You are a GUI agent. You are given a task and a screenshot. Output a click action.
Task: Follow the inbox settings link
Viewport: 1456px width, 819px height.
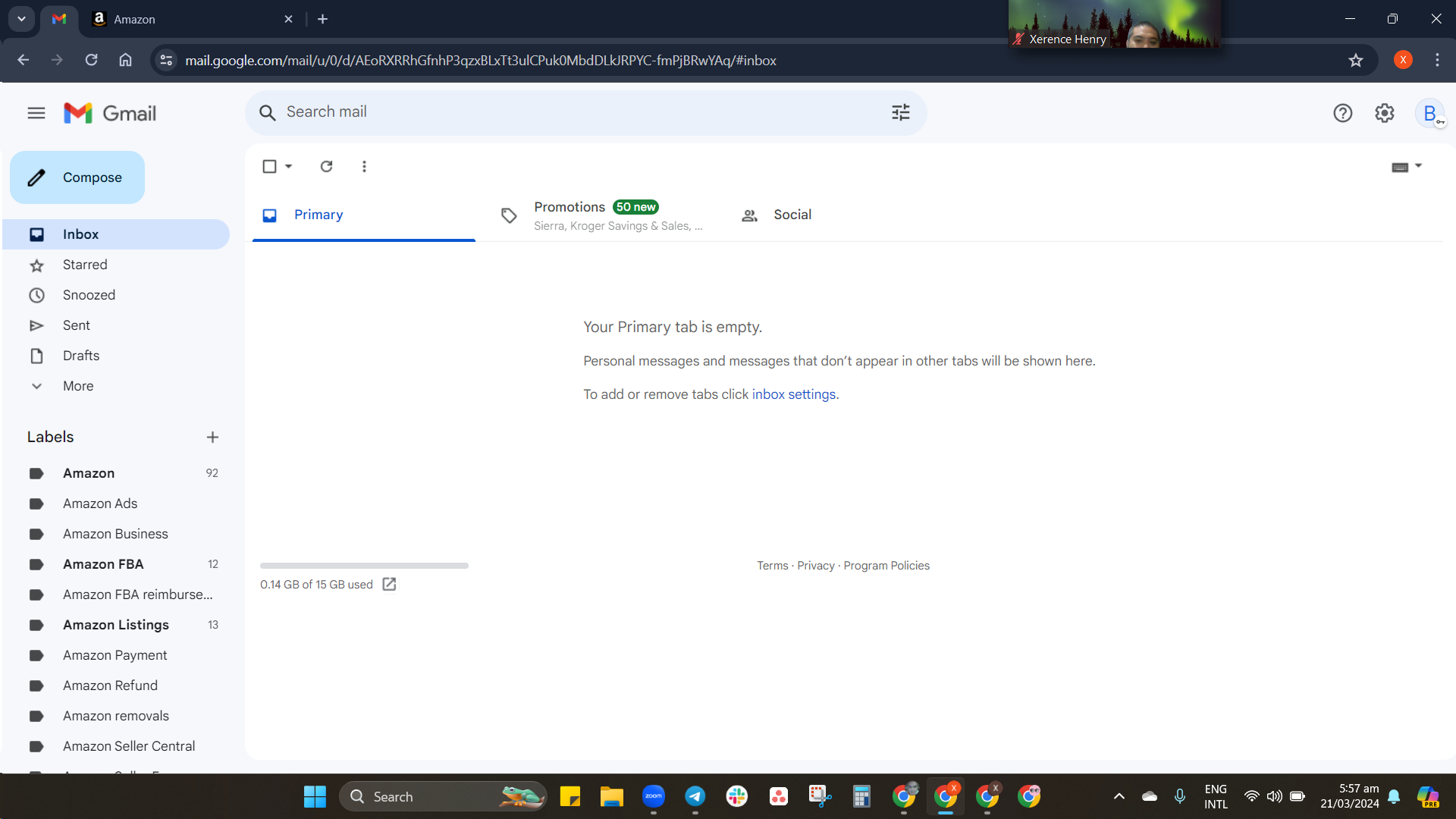click(x=794, y=394)
